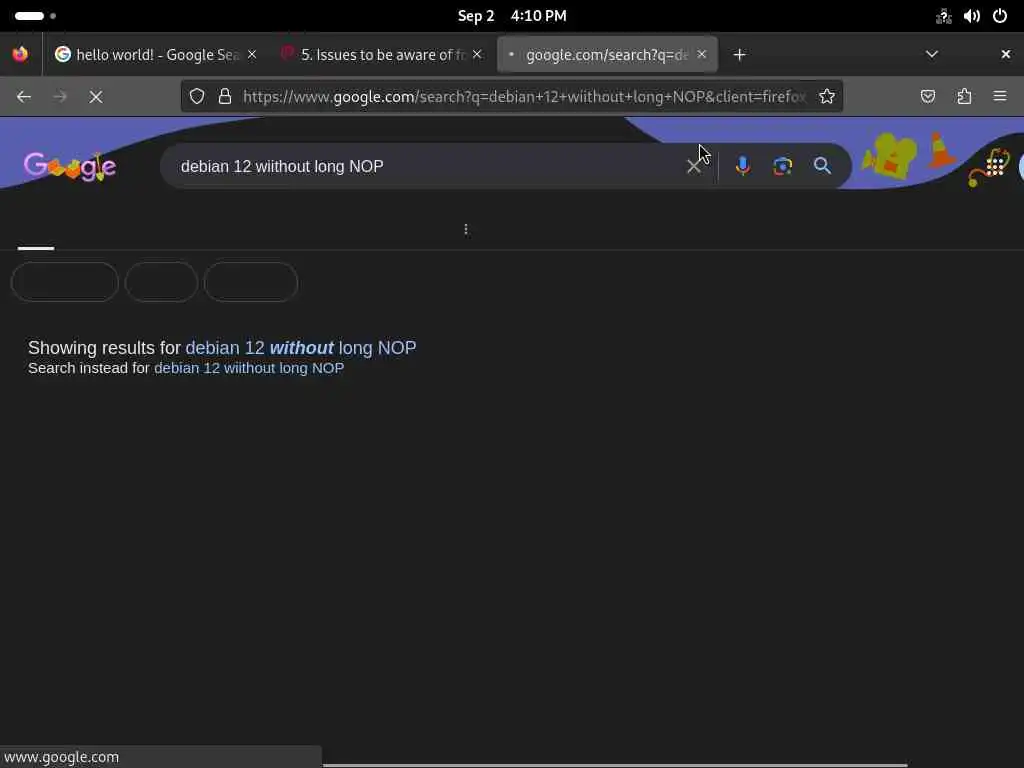1024x768 pixels.
Task: Open the tracking protection shield icon
Action: click(x=197, y=97)
